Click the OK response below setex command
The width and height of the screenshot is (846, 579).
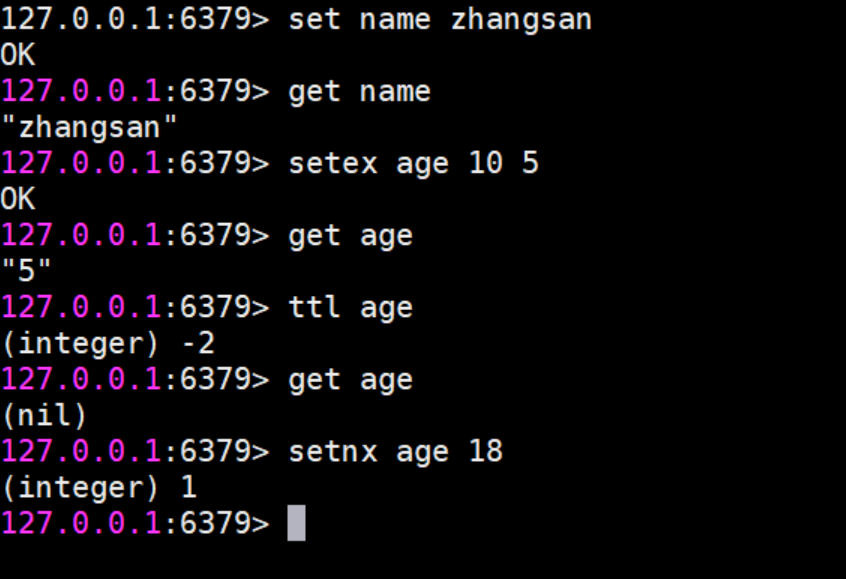(x=18, y=199)
